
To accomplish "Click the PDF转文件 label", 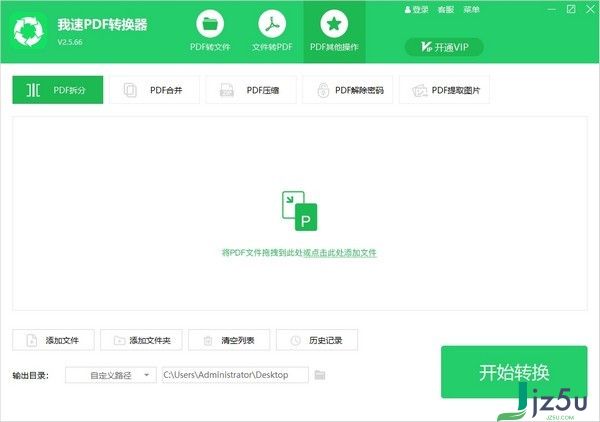I will click(210, 47).
